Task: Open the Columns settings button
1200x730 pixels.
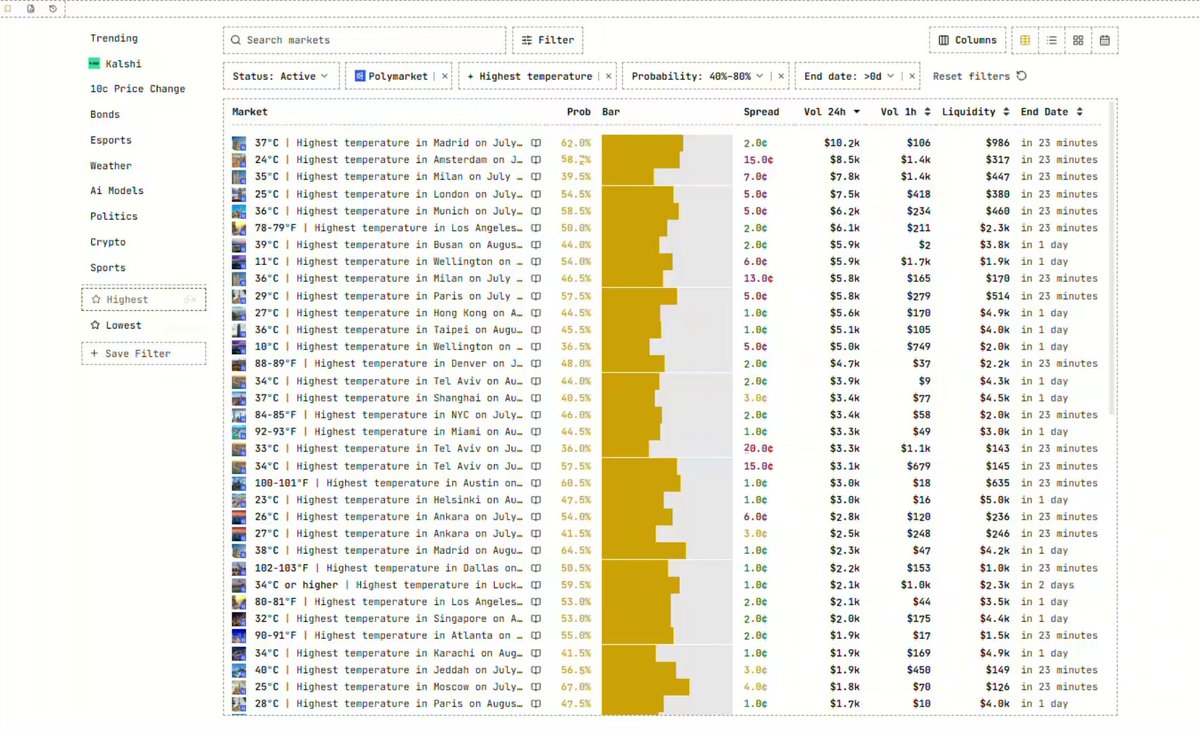Action: point(967,40)
